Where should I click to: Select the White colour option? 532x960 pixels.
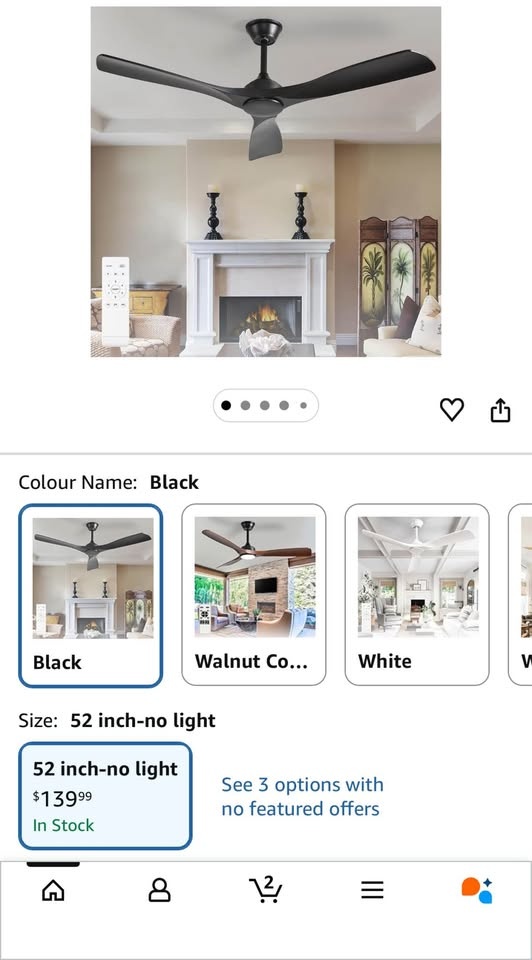point(417,594)
